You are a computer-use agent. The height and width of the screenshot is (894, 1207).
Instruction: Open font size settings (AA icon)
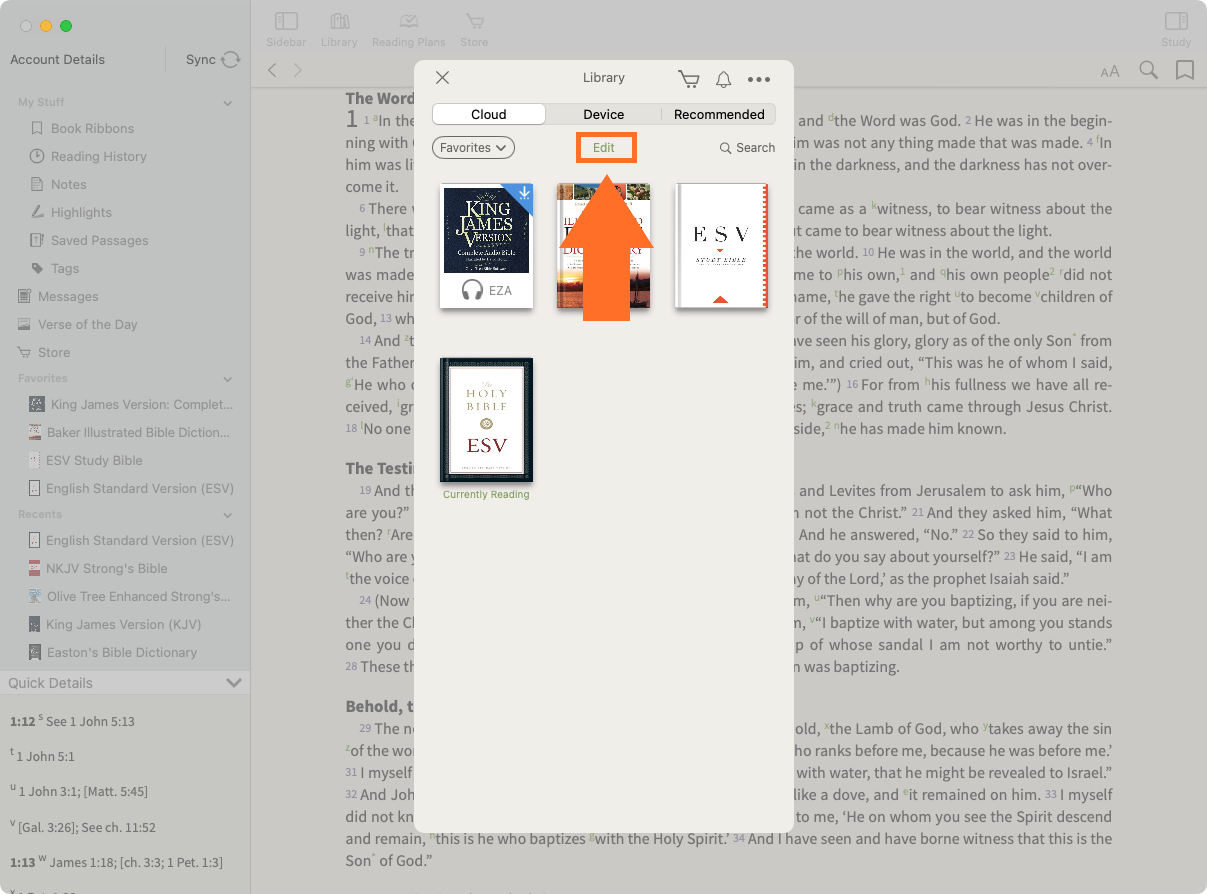pos(1110,71)
